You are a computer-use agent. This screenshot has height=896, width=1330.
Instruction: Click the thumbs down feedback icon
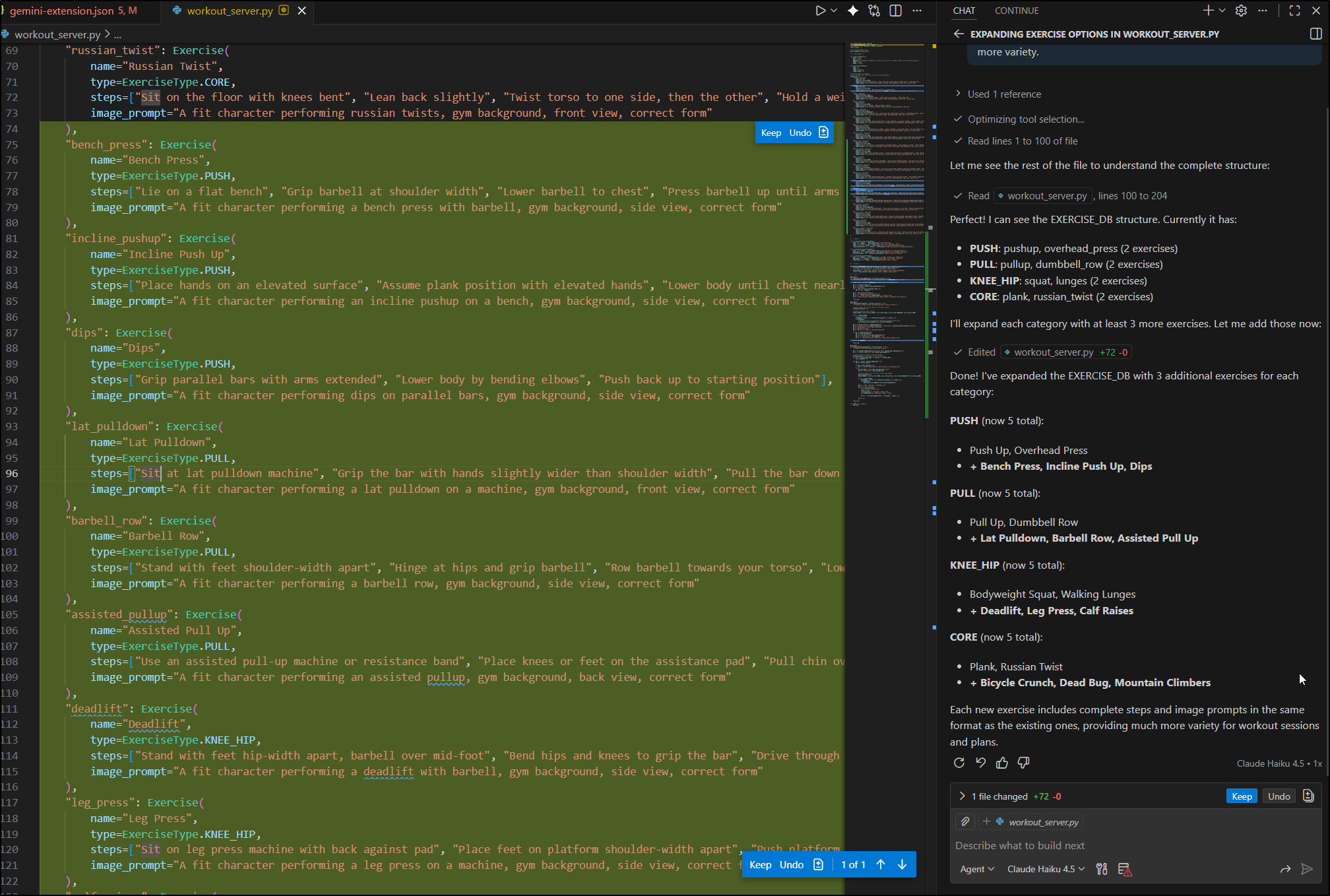click(x=1024, y=763)
